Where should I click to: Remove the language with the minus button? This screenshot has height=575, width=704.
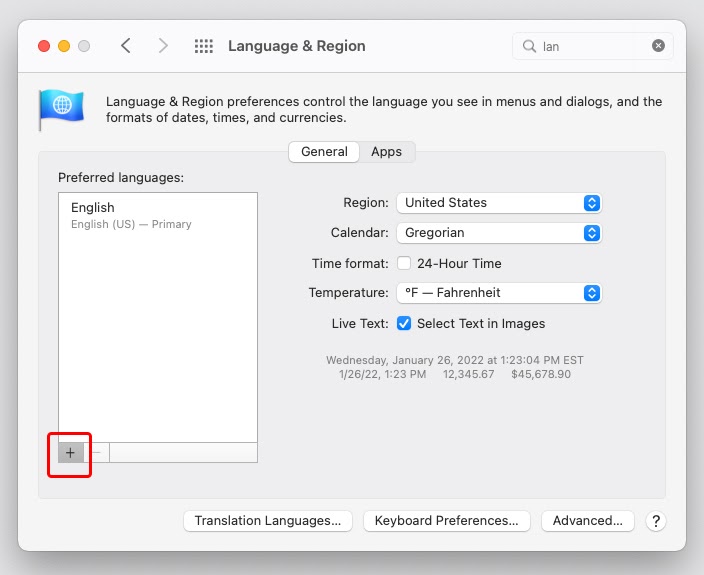point(97,453)
